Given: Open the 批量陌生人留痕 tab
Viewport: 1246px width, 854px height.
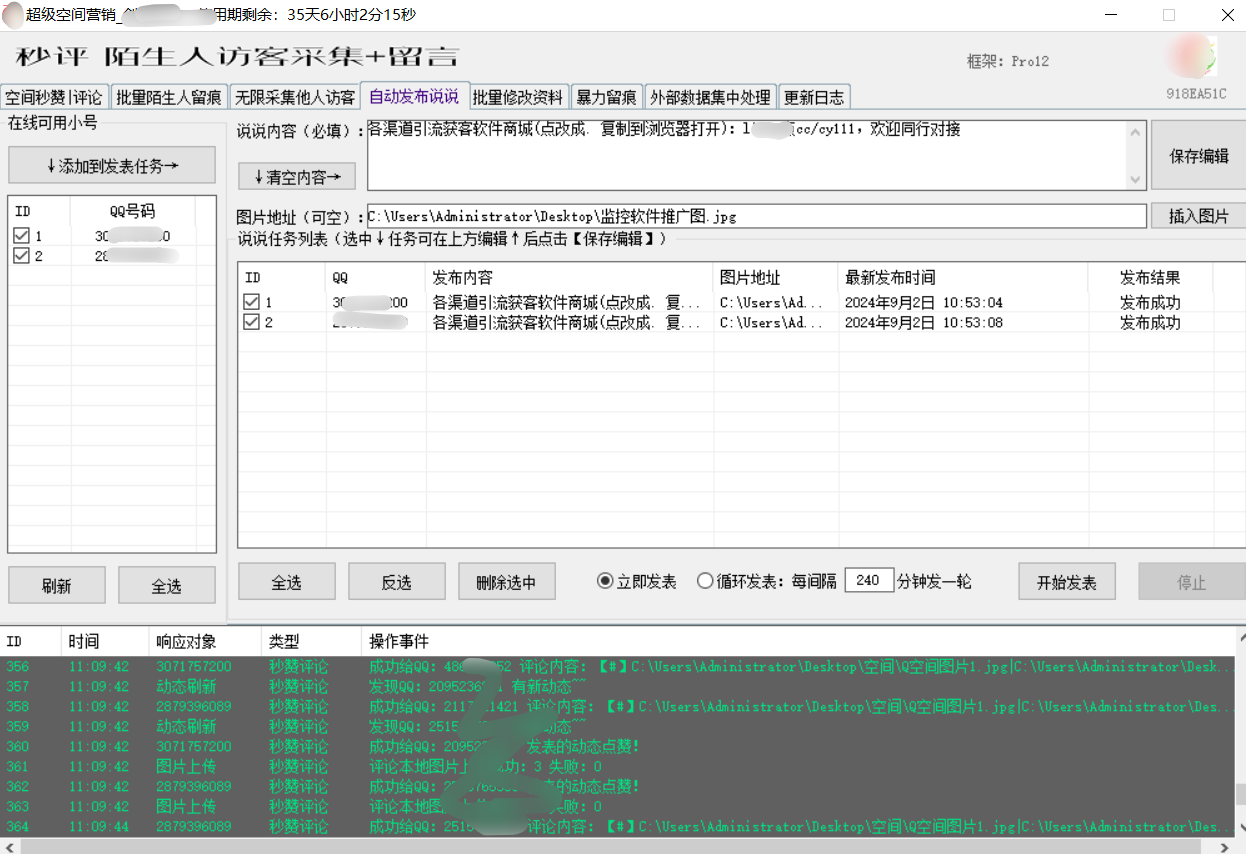Looking at the screenshot, I should click(168, 97).
